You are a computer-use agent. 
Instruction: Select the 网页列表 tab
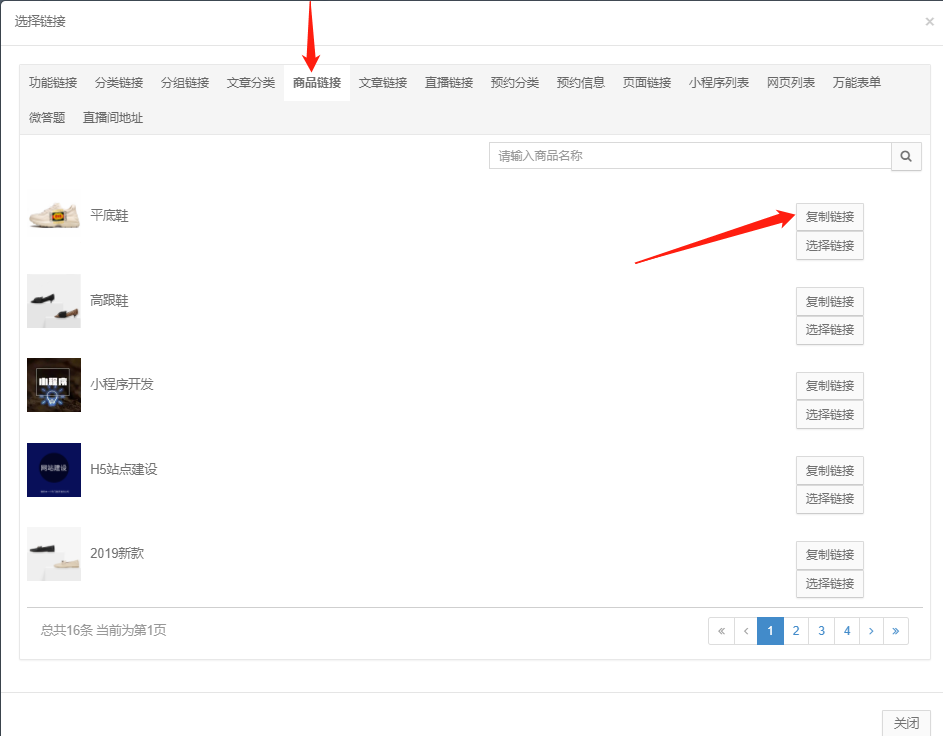click(x=791, y=83)
